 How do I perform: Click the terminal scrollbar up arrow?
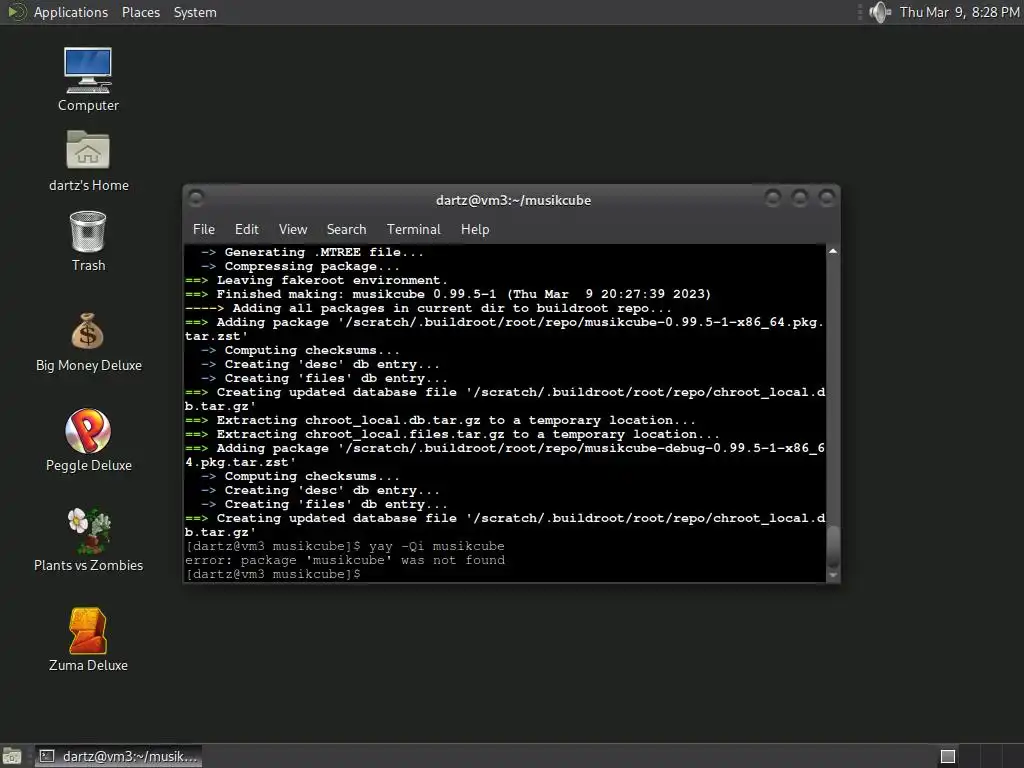click(x=833, y=251)
